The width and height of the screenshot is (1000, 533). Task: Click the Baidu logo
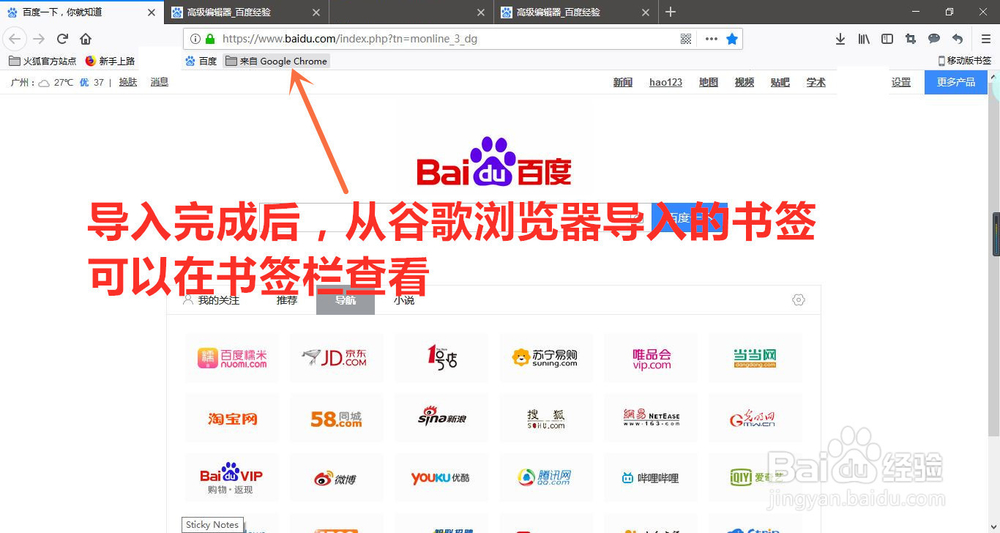point(494,161)
